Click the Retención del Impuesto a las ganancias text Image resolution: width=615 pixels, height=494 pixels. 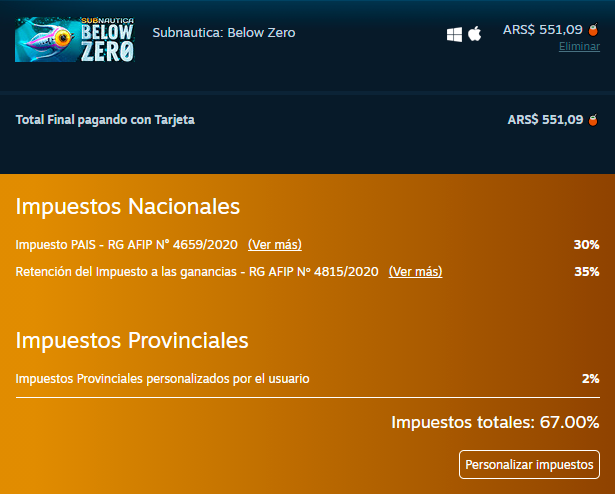pyautogui.click(x=197, y=272)
